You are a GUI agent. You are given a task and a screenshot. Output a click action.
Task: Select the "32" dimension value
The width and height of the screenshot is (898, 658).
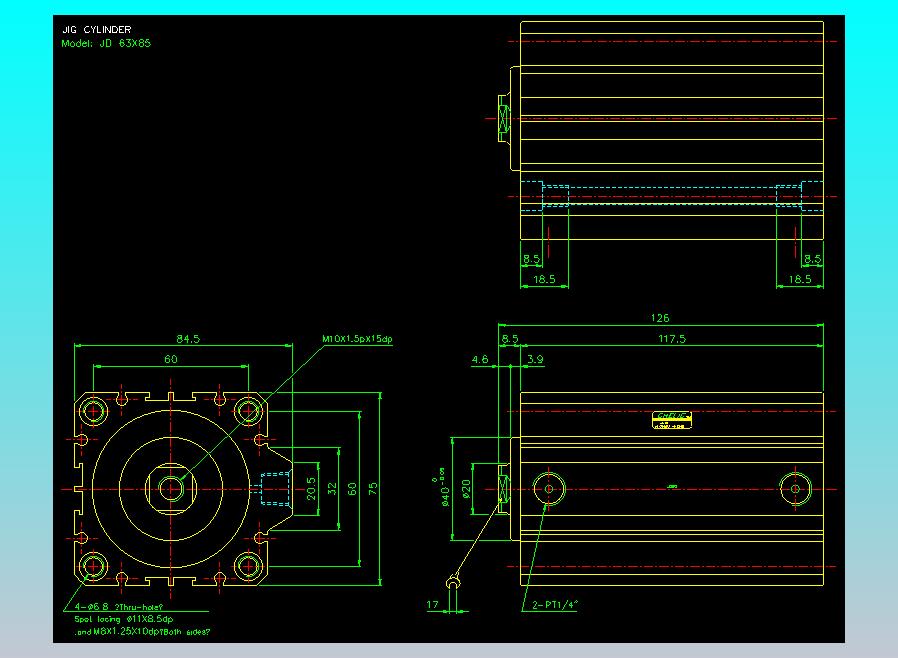pyautogui.click(x=332, y=488)
